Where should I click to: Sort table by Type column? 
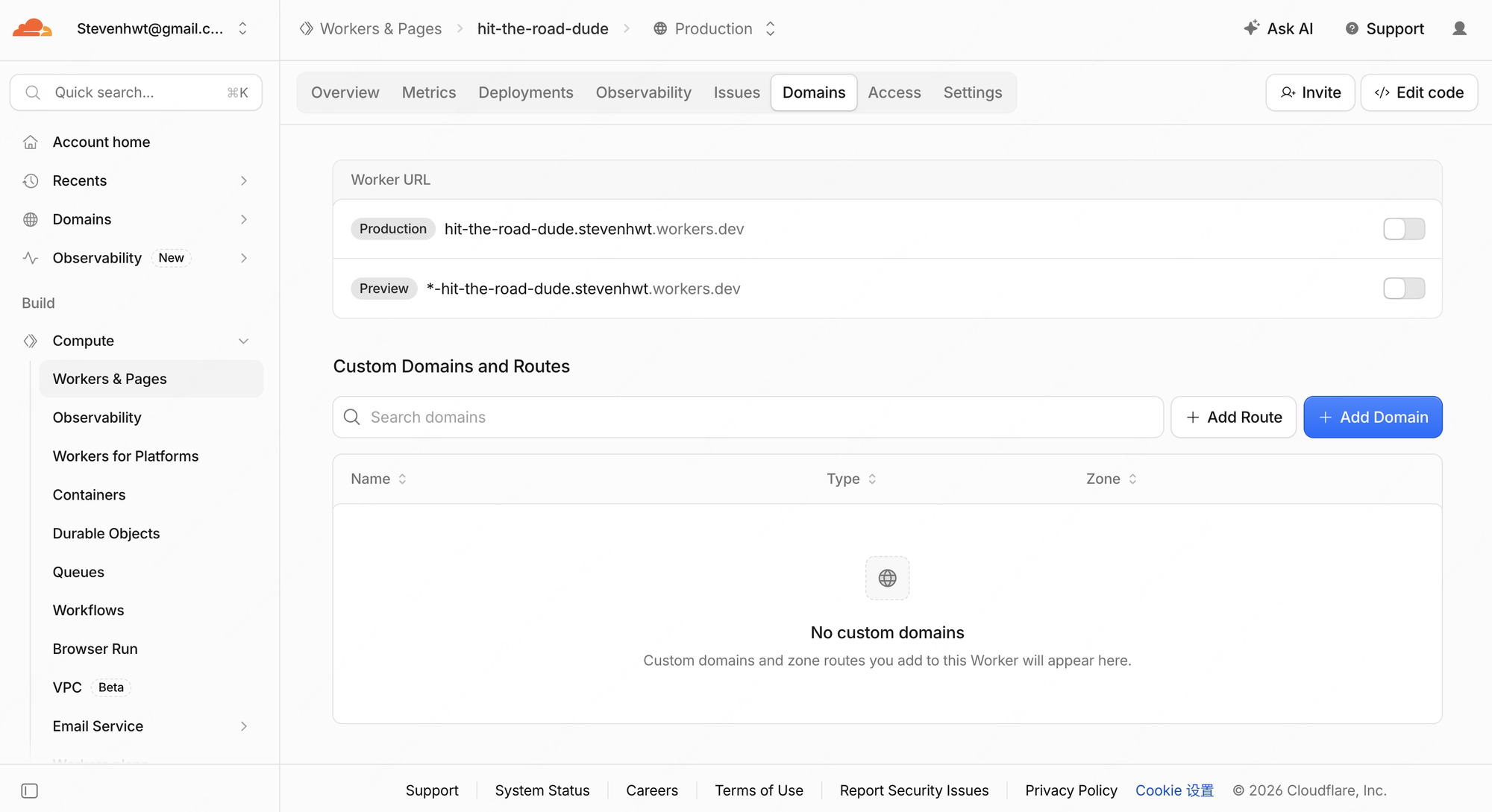[x=852, y=479]
